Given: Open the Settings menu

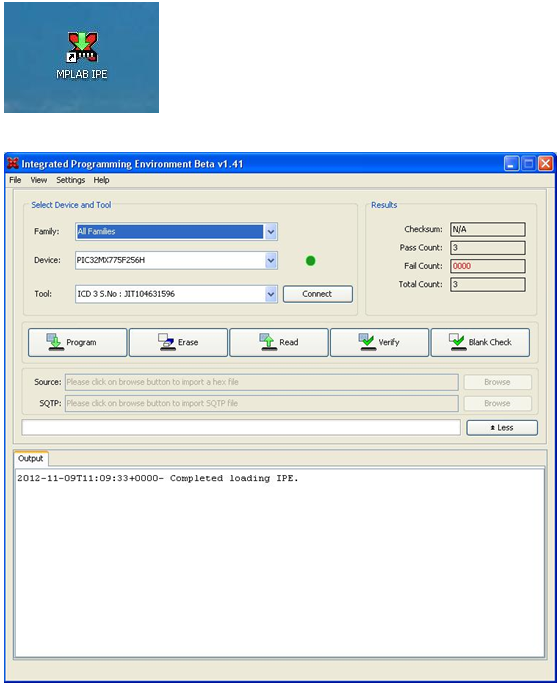Looking at the screenshot, I should [70, 180].
